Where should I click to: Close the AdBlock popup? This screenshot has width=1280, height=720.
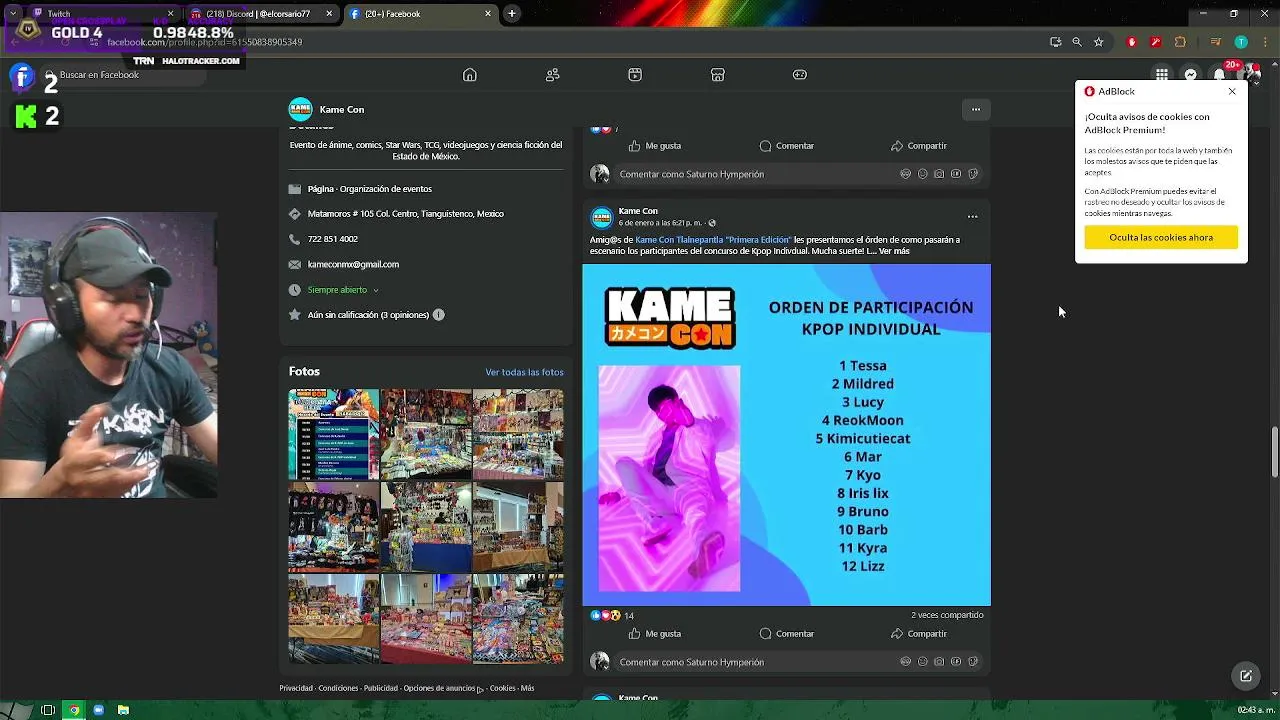point(1232,91)
